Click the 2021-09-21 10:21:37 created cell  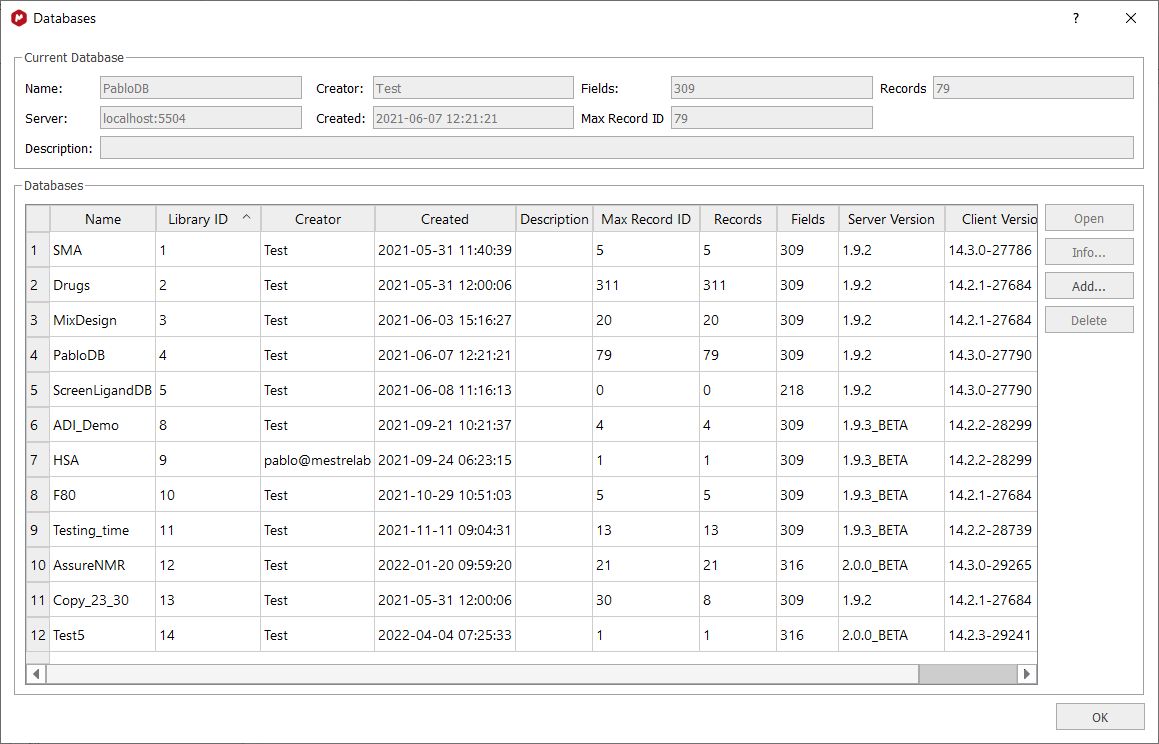pos(445,426)
